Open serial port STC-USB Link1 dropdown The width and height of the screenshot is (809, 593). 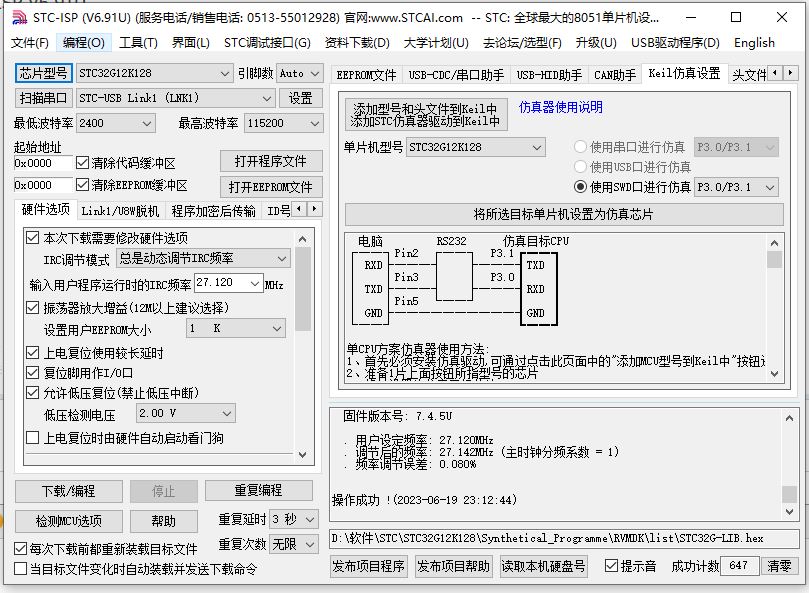(175, 98)
